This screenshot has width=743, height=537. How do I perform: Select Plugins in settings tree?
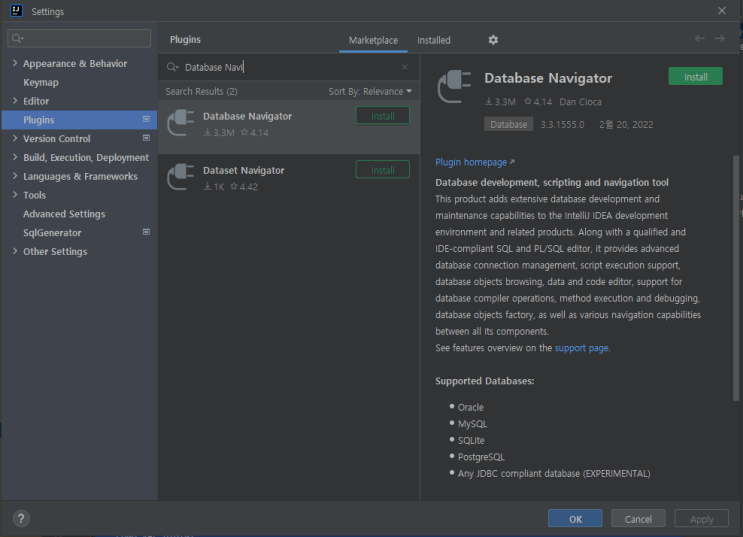pyautogui.click(x=79, y=120)
